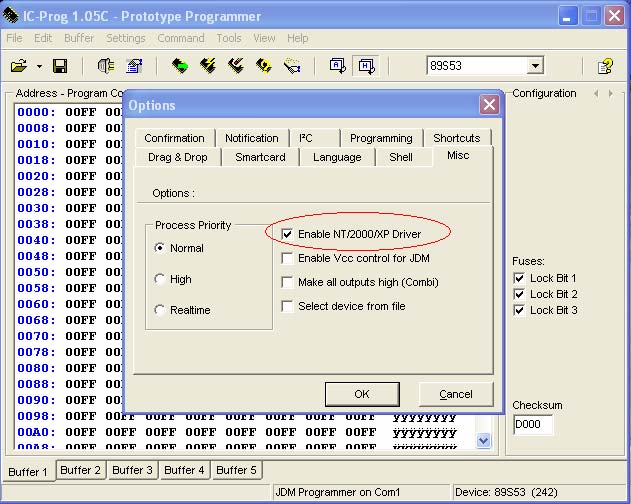Select High process priority
This screenshot has height=504, width=631.
click(173, 279)
